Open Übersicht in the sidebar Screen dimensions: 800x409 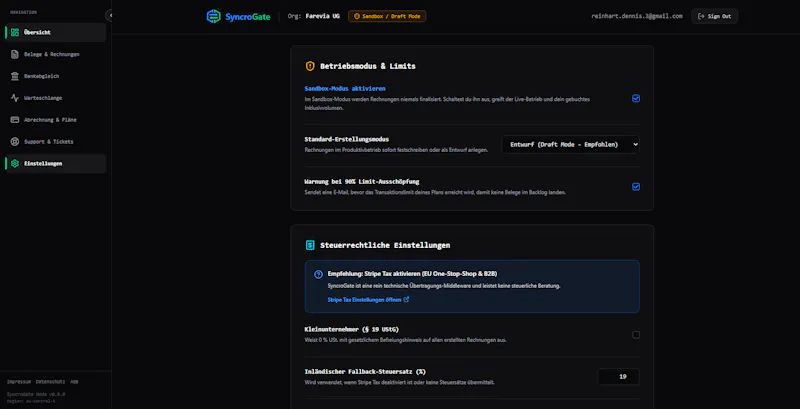pos(56,32)
